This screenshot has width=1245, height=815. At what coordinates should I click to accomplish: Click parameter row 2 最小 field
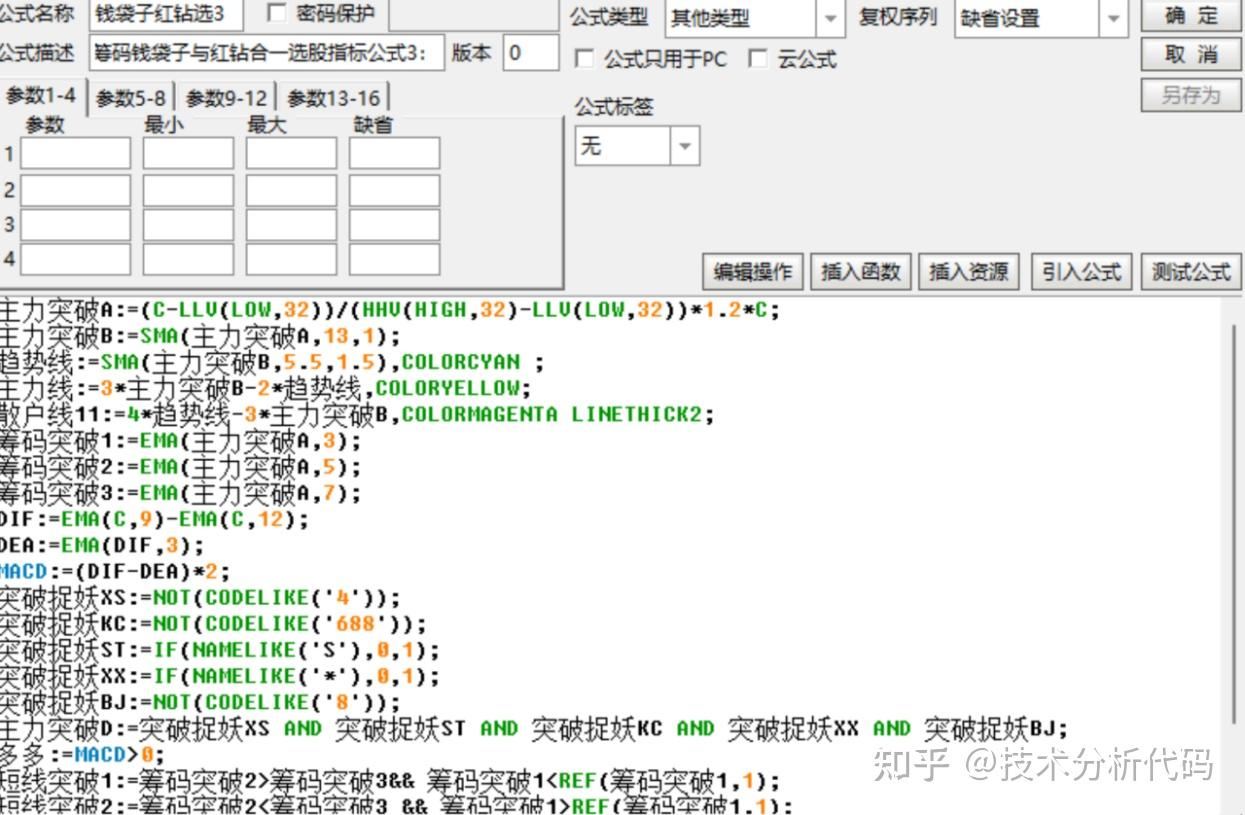click(x=188, y=189)
